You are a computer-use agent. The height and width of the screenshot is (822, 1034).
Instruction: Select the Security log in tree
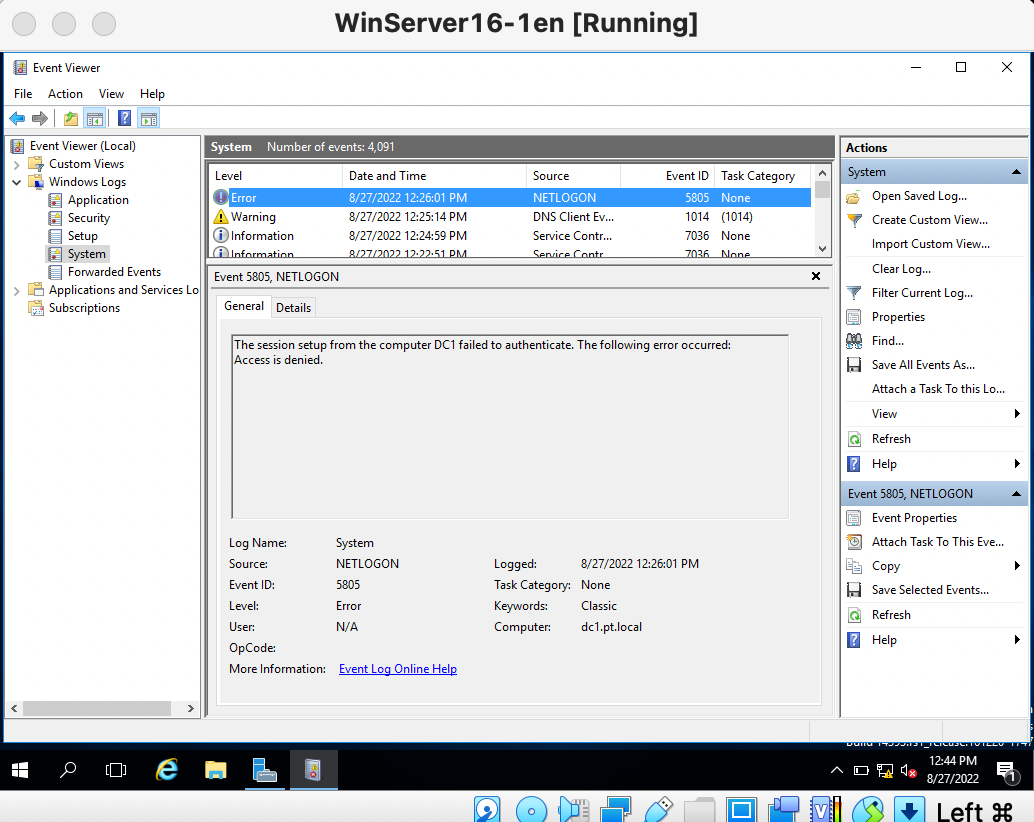coord(88,218)
